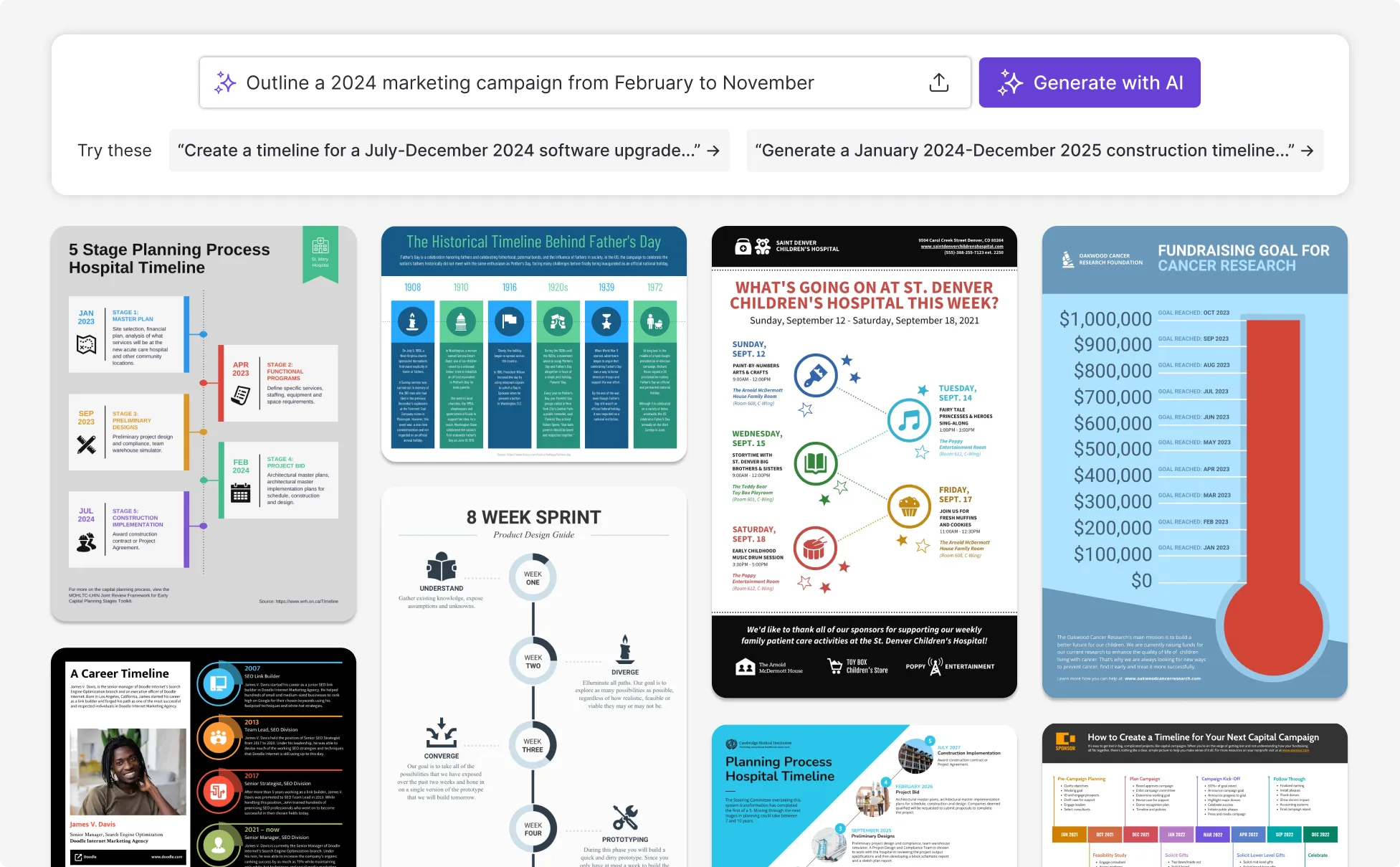Click the Converge download-arrows icon
Viewport: 1400px width, 867px height.
click(x=442, y=733)
